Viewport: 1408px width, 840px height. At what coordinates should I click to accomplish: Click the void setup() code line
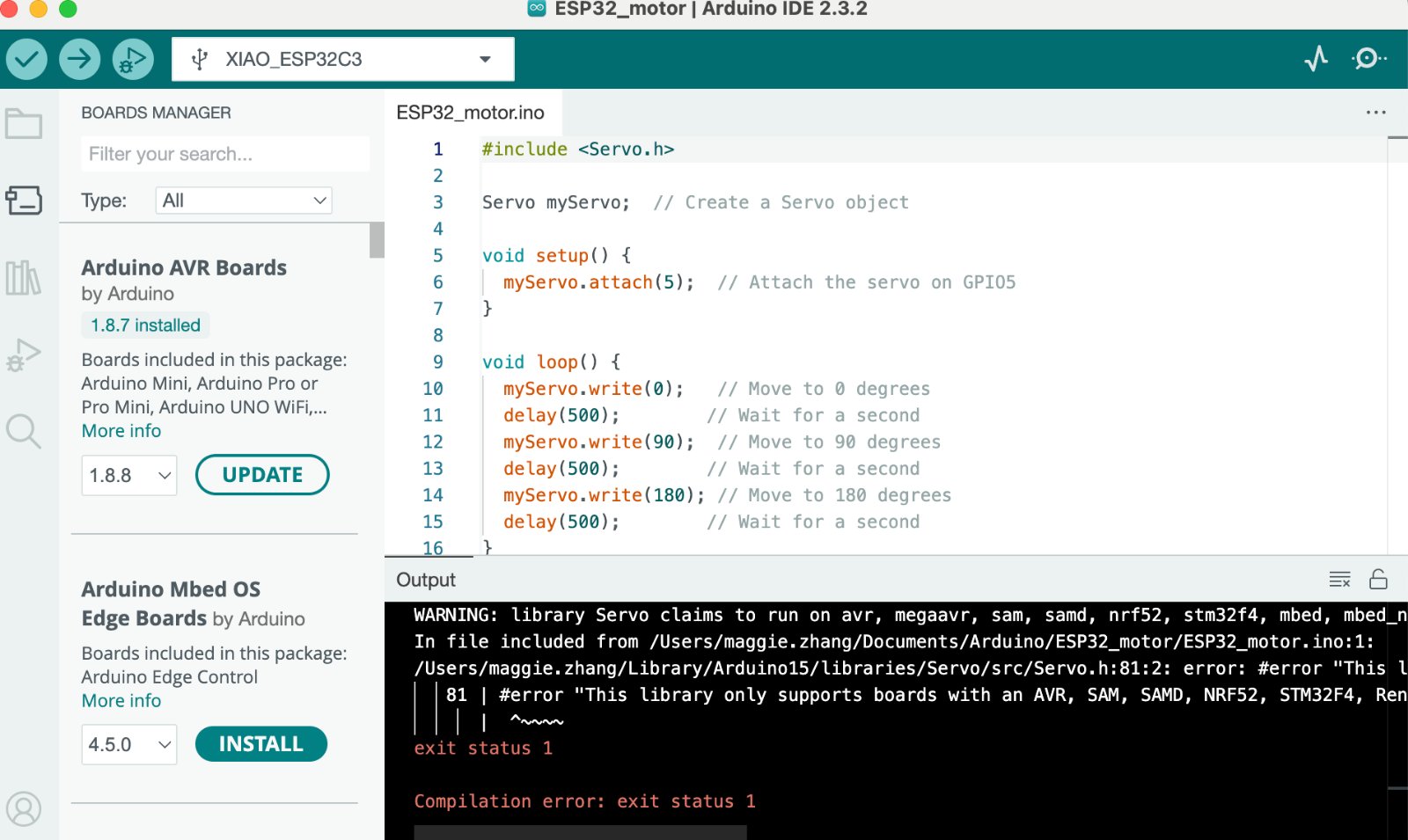[557, 256]
